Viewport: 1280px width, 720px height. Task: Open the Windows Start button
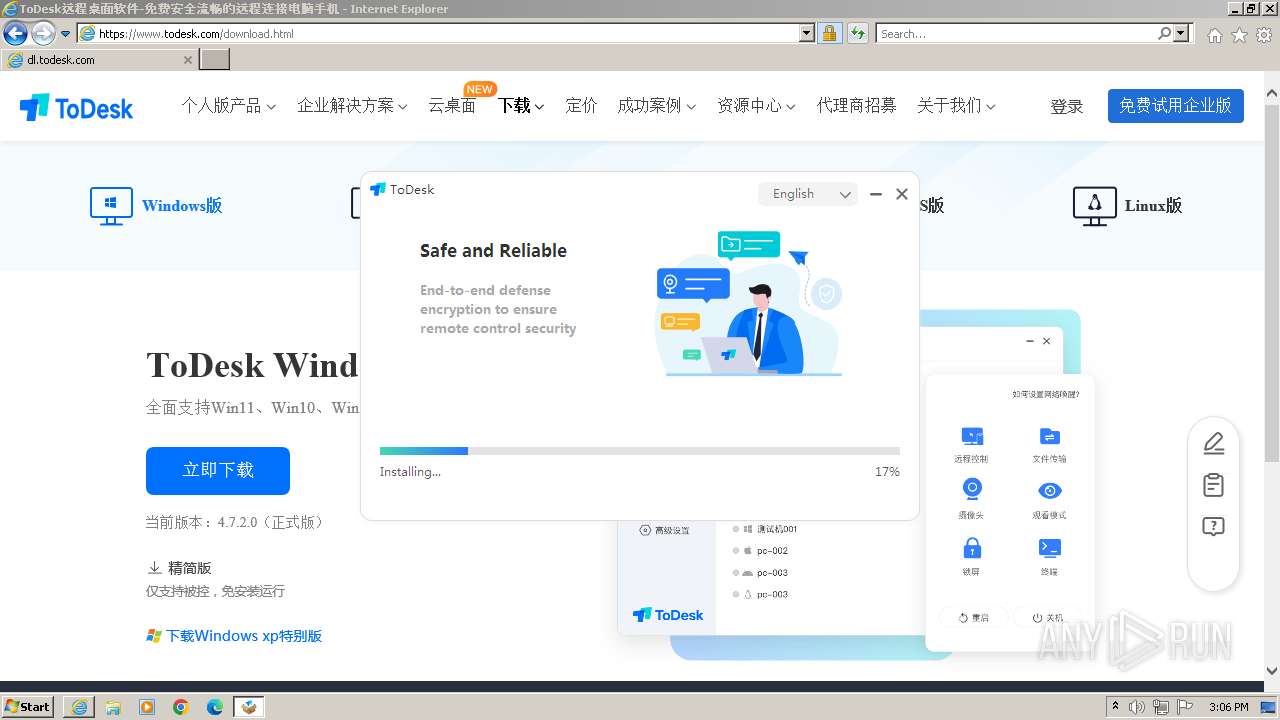[x=27, y=706]
